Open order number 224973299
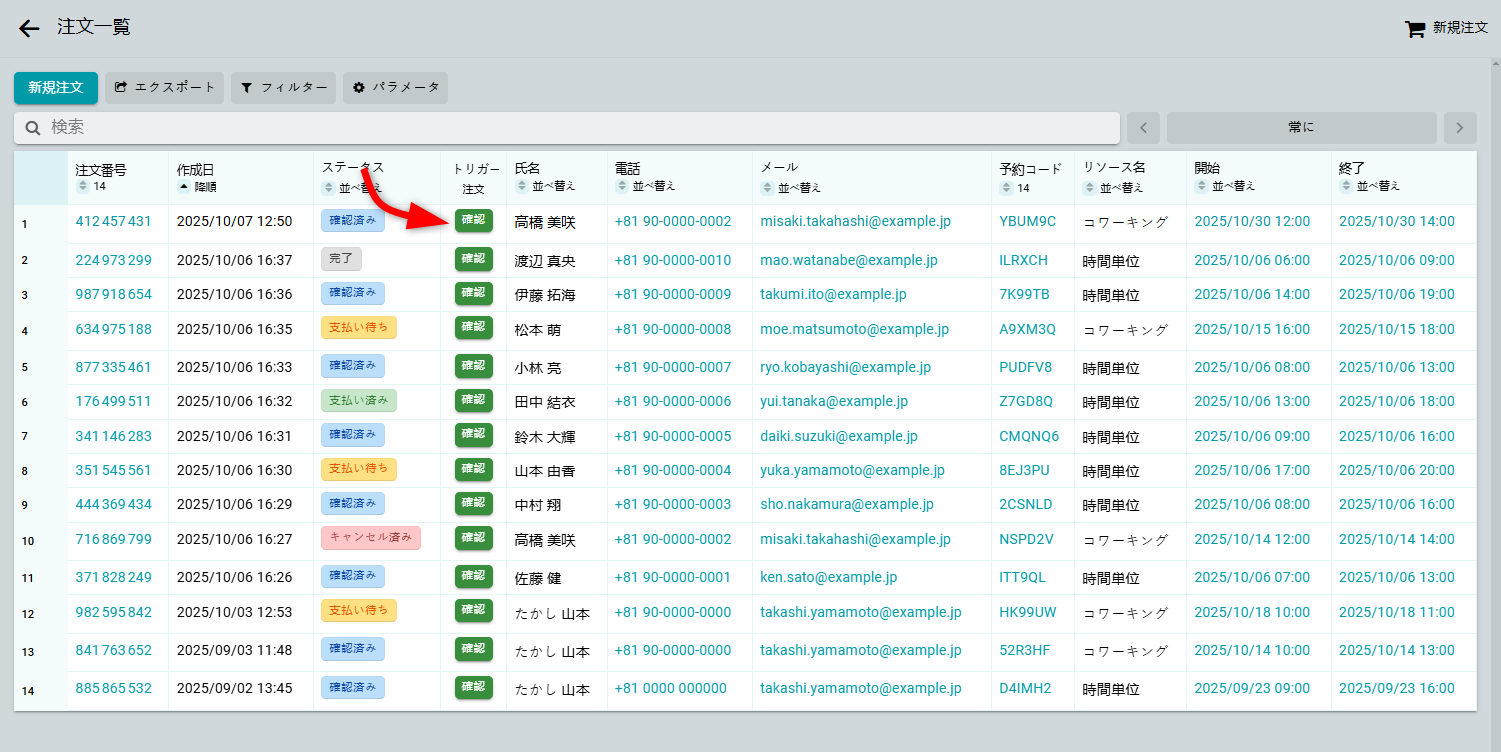 (x=113, y=260)
